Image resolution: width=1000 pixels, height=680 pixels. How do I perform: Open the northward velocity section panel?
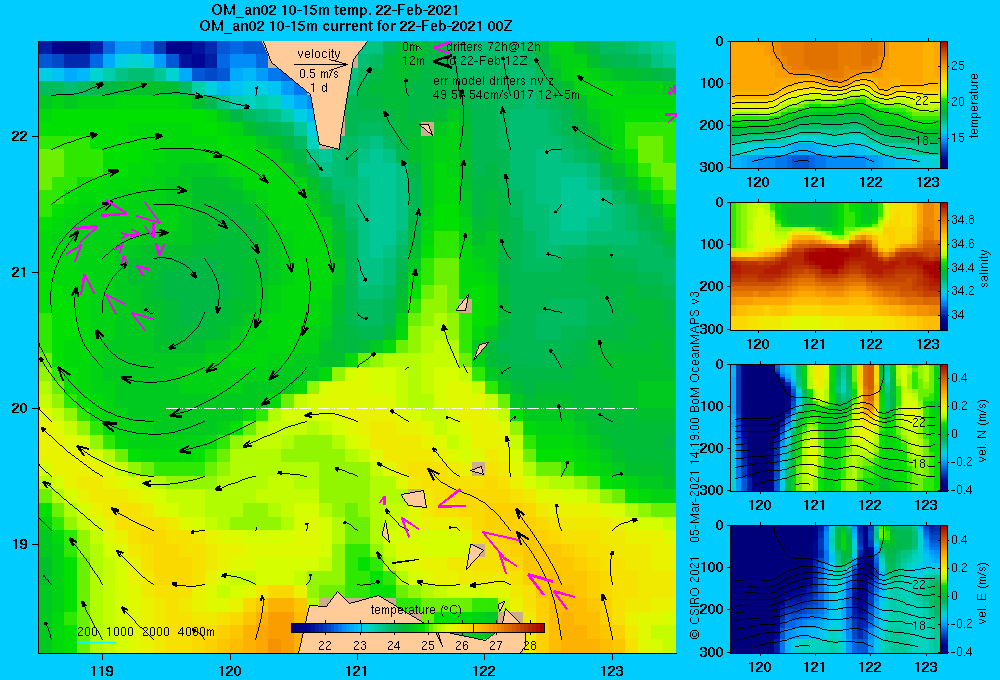coord(834,427)
